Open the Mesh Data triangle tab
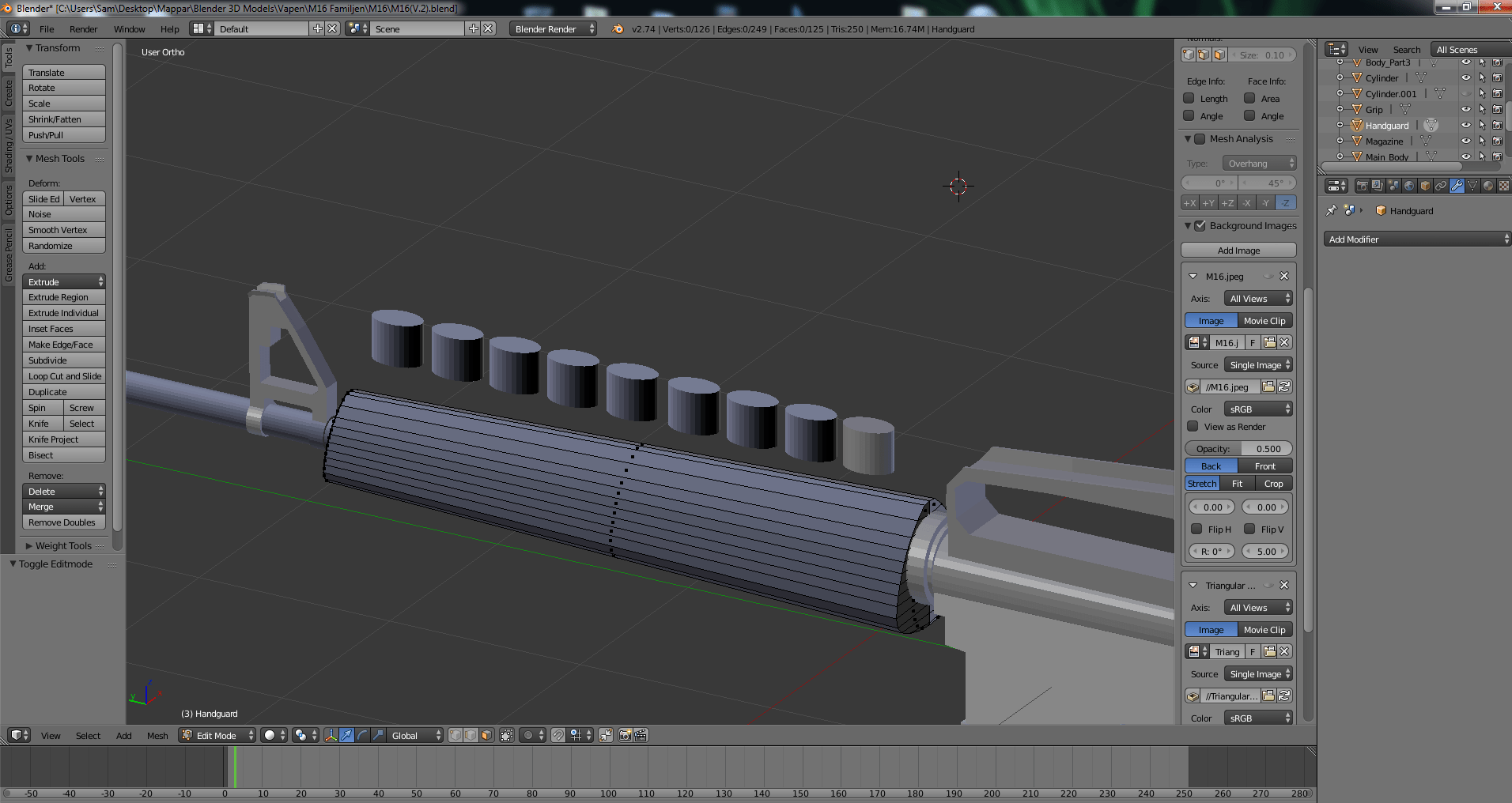 (x=1472, y=186)
